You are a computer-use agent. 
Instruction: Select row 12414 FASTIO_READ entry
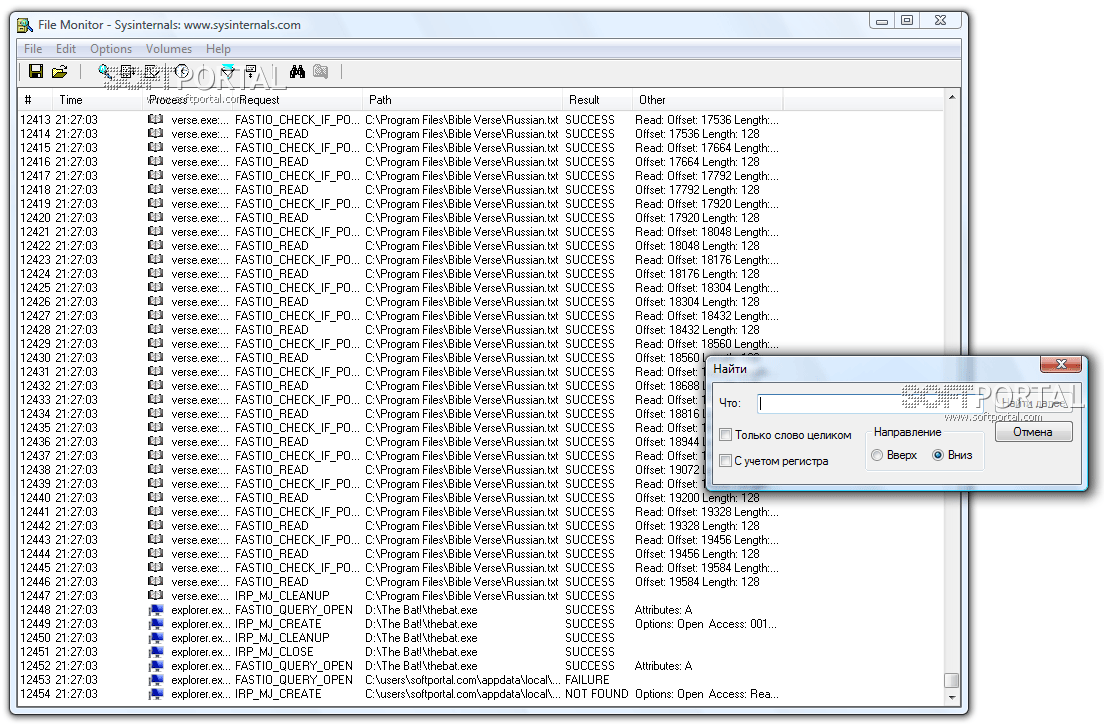272,134
